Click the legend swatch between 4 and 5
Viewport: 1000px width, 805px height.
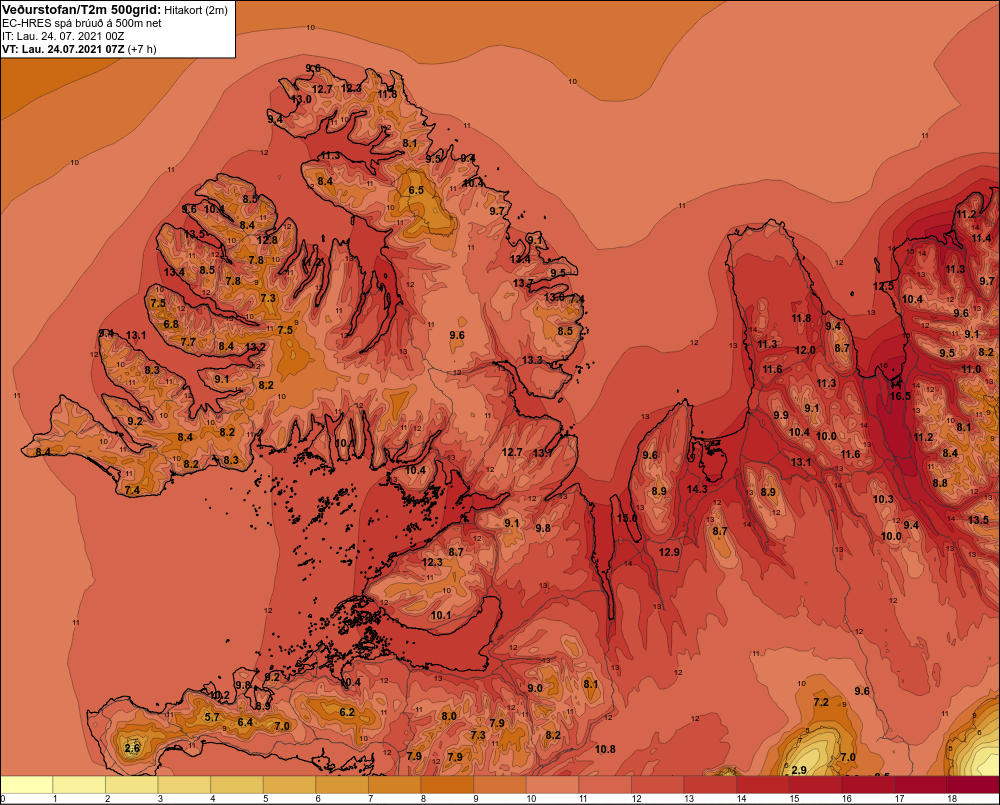(x=237, y=784)
